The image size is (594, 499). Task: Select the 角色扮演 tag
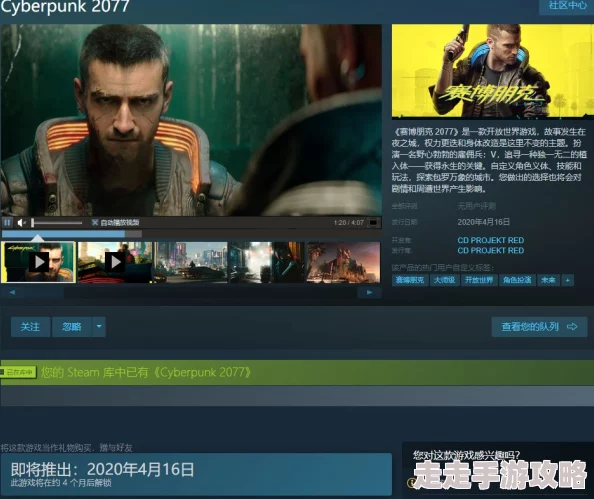coord(517,280)
